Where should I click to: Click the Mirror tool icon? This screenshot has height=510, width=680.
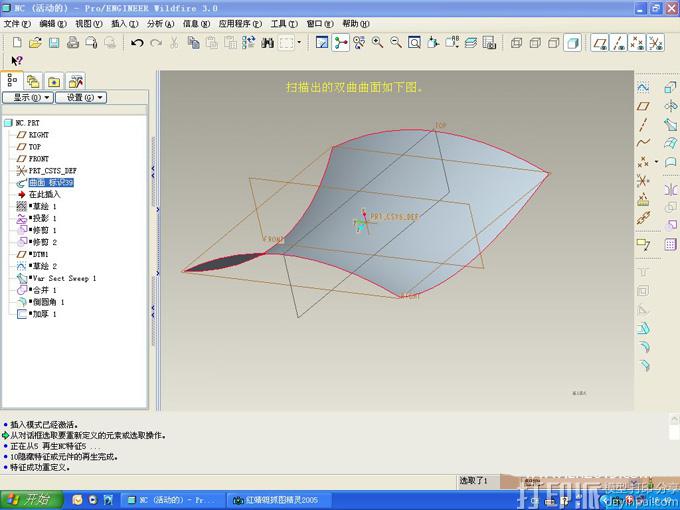pos(670,189)
